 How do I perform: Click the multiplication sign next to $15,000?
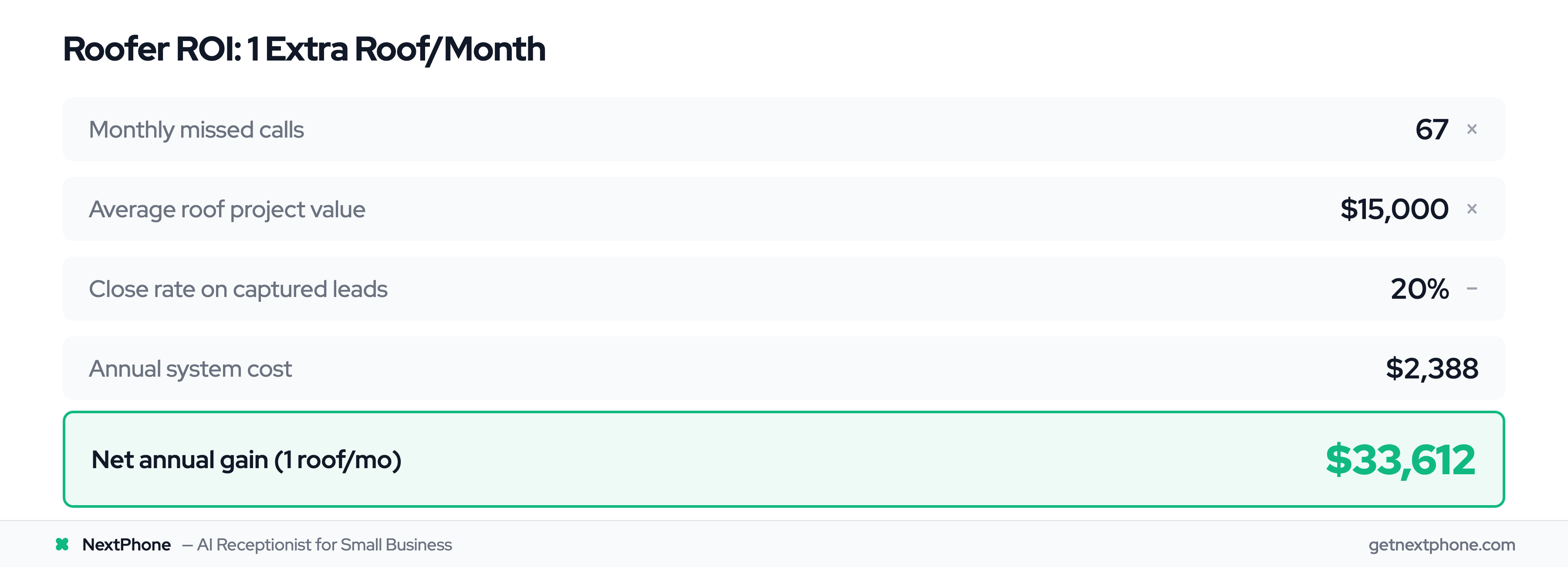(x=1472, y=209)
